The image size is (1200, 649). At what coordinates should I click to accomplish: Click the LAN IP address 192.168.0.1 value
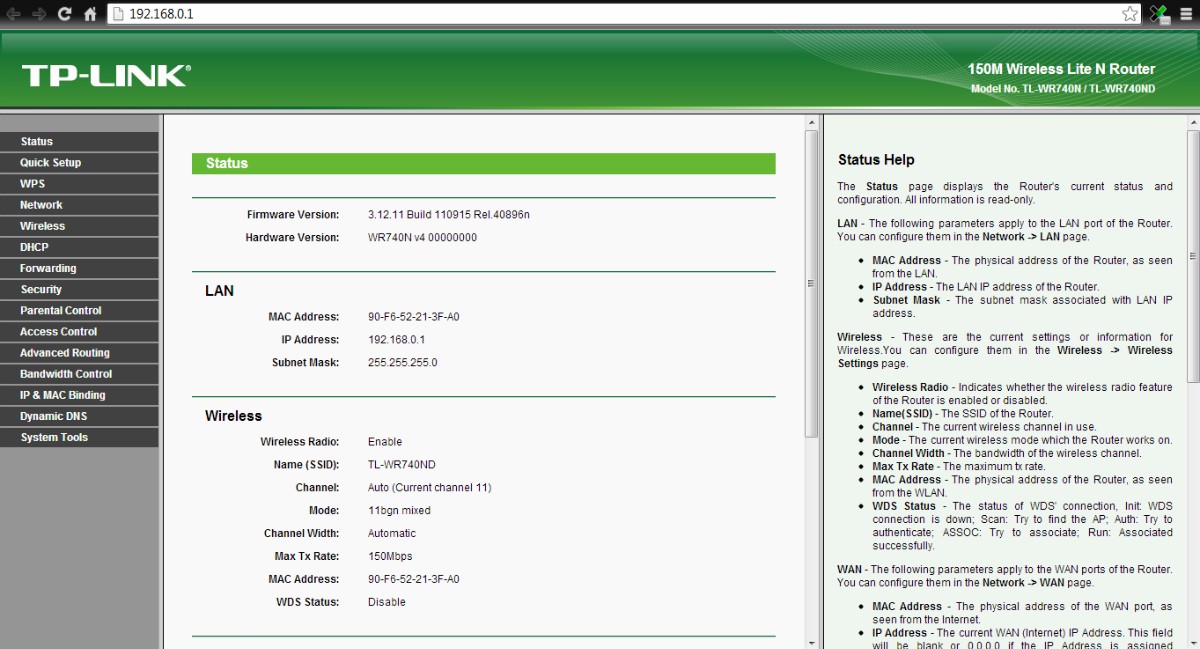(396, 340)
